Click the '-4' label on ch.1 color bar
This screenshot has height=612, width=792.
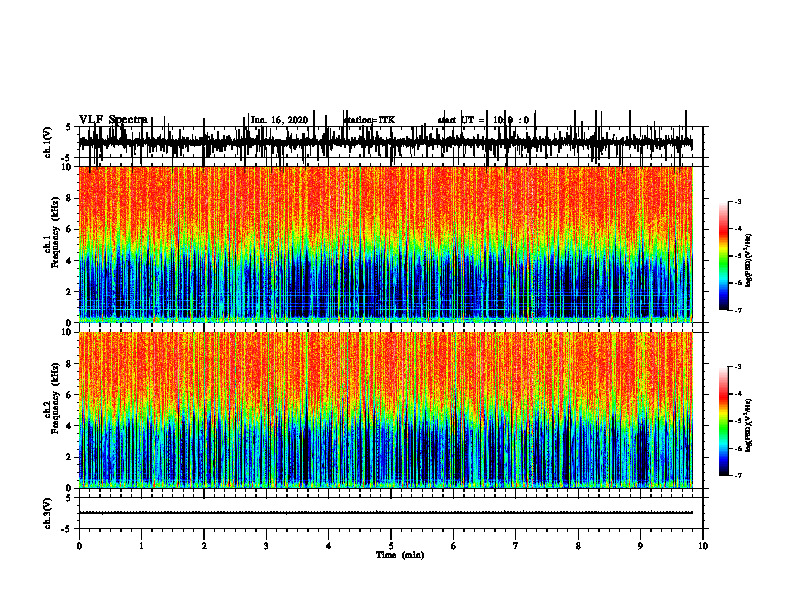click(737, 229)
